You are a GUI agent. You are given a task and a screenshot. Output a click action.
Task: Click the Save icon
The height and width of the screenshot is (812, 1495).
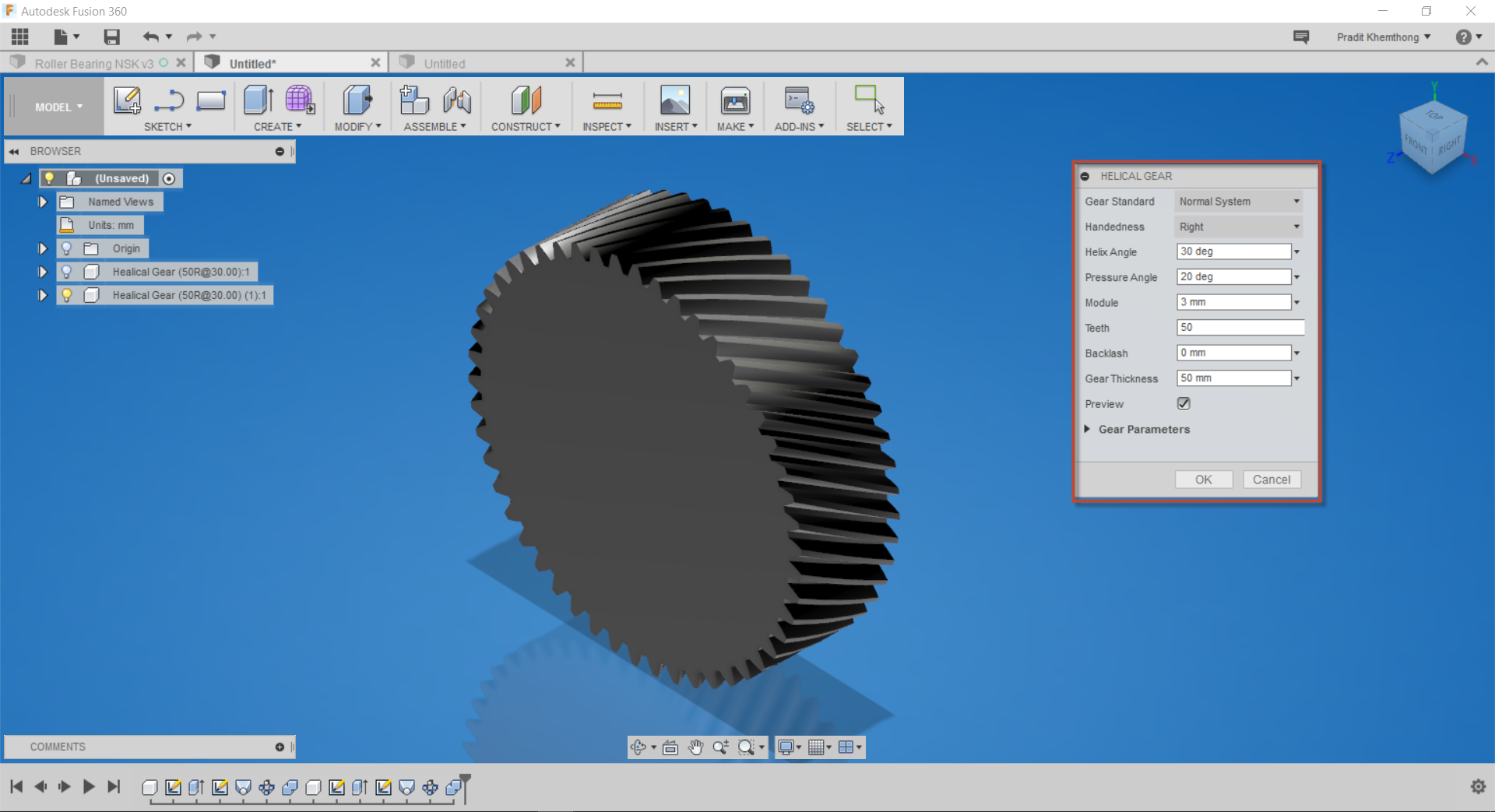[x=111, y=37]
